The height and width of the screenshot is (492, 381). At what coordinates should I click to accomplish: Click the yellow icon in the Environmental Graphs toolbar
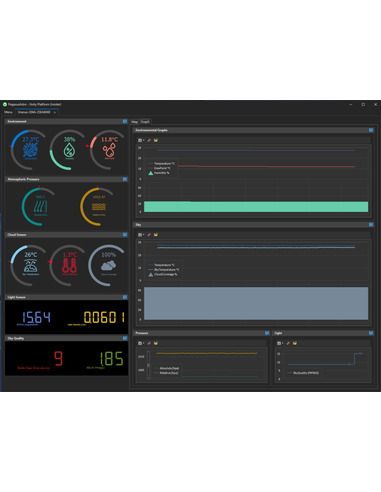(156, 140)
